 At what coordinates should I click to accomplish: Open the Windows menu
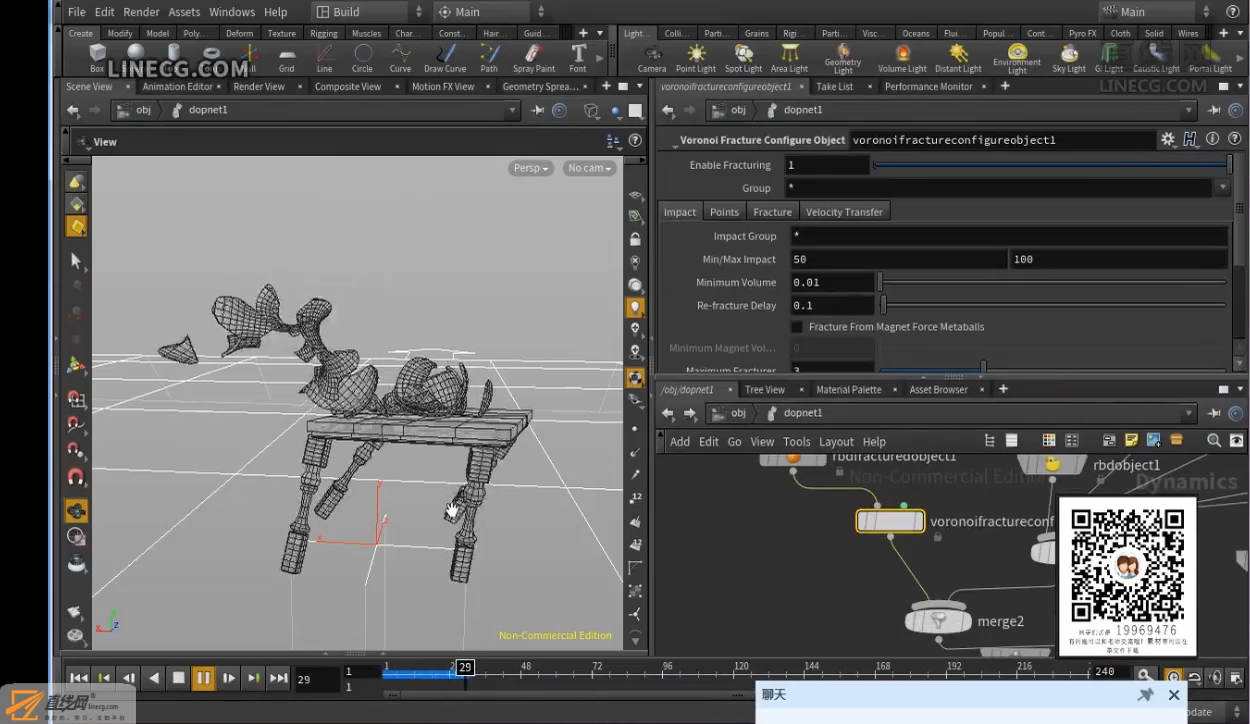232,12
